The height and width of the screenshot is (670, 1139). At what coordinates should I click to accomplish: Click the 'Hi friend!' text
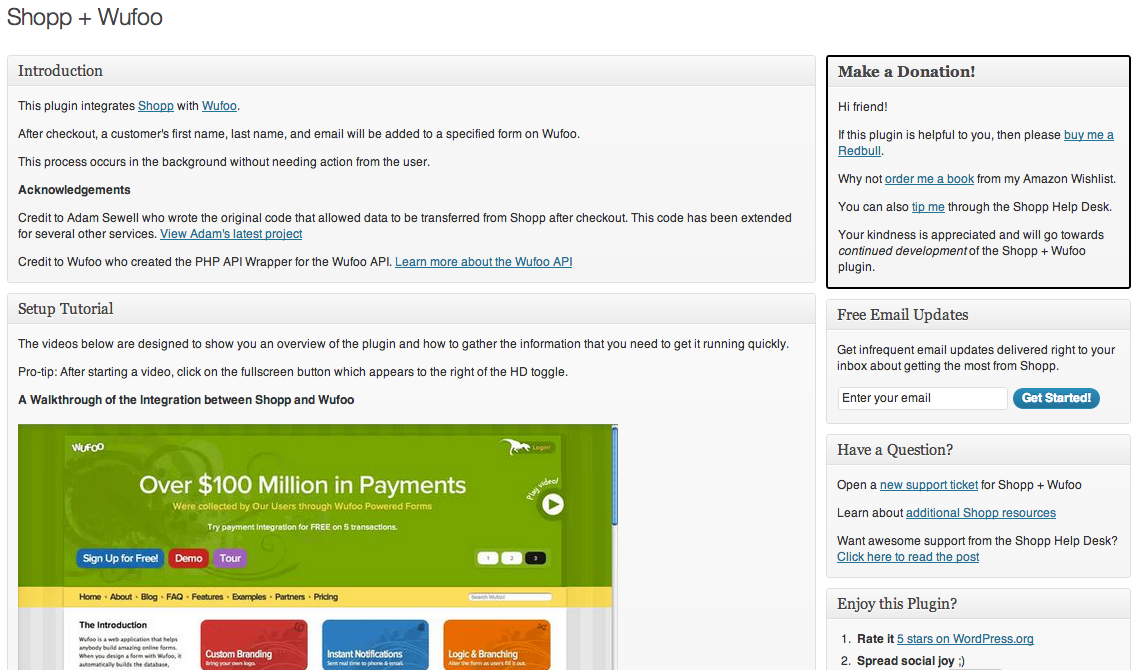pos(862,107)
